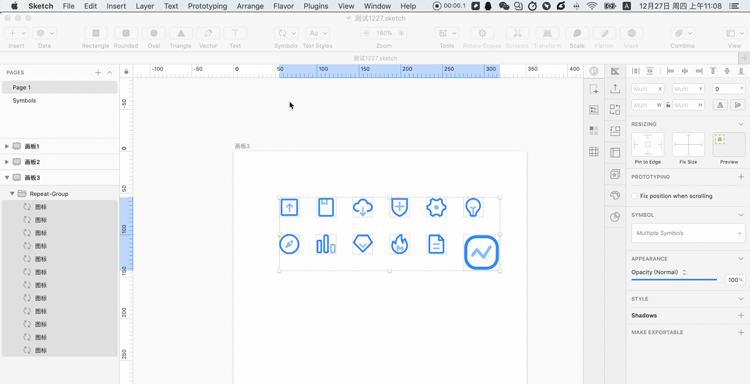The image size is (750, 384).
Task: Click distribute horizontally icon in inspector
Action: [x=636, y=71]
